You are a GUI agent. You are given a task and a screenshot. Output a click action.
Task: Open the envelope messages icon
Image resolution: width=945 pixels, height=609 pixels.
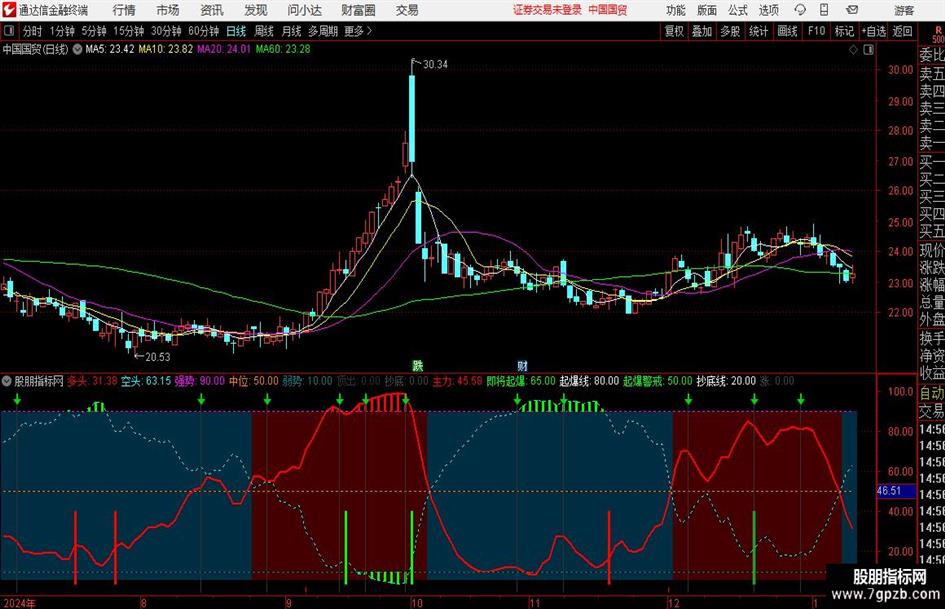852,10
